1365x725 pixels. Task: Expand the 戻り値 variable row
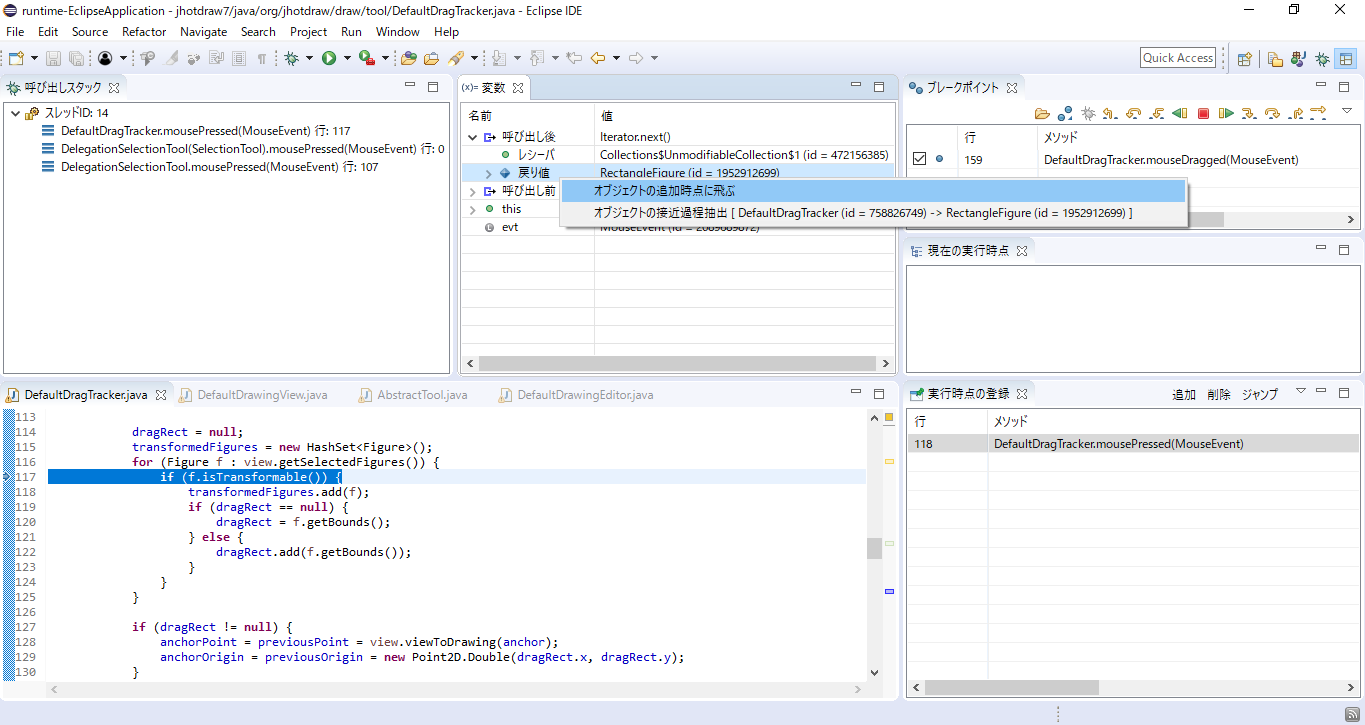click(x=488, y=173)
